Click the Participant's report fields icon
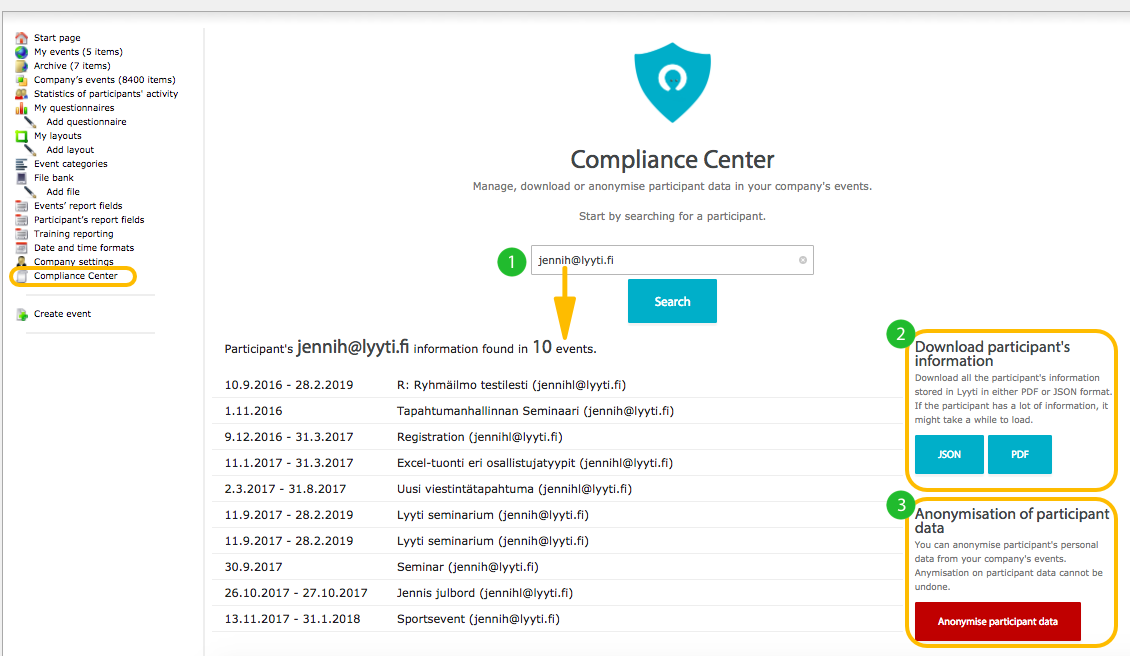 [x=22, y=220]
